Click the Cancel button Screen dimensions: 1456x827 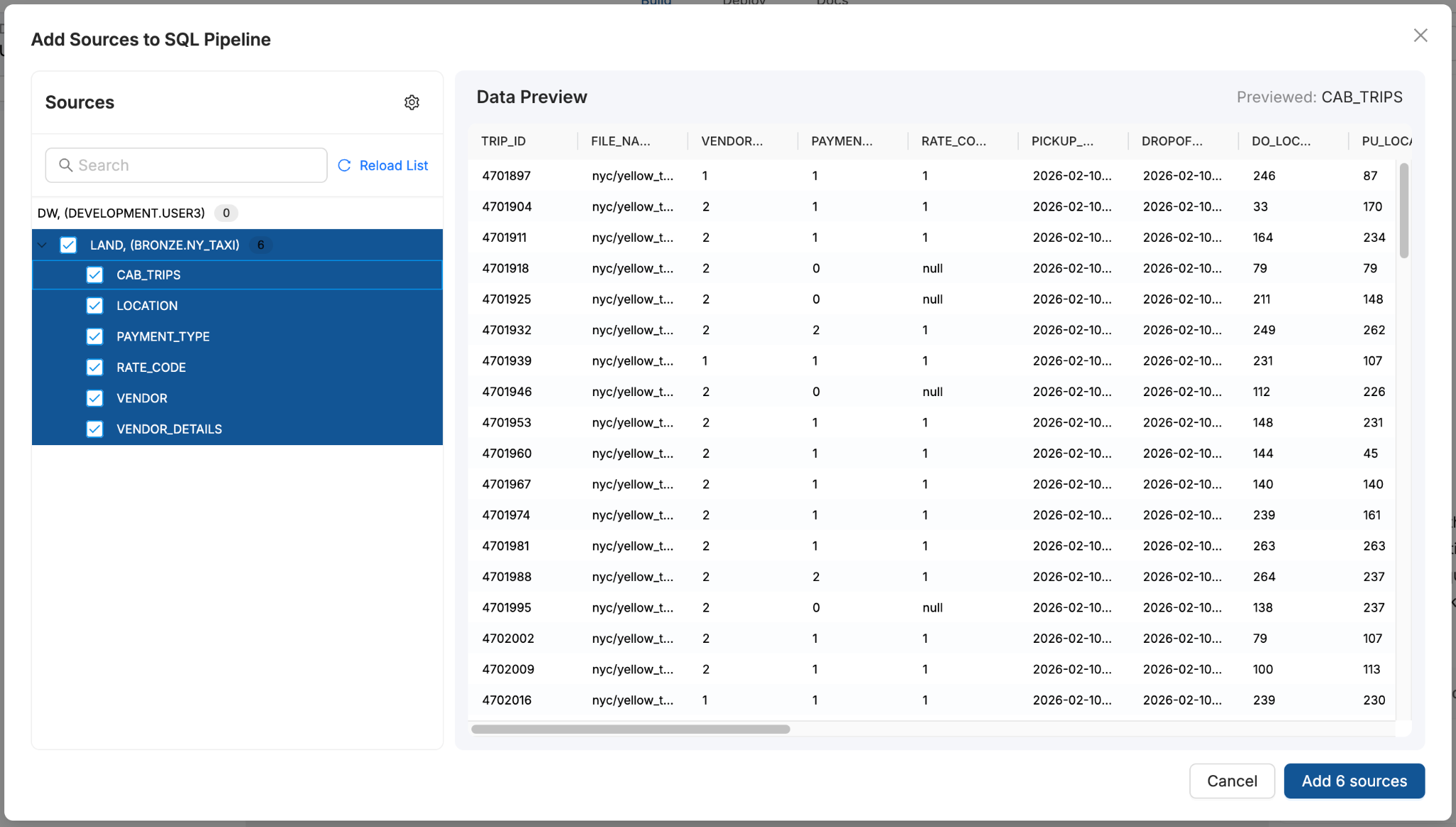(x=1231, y=781)
